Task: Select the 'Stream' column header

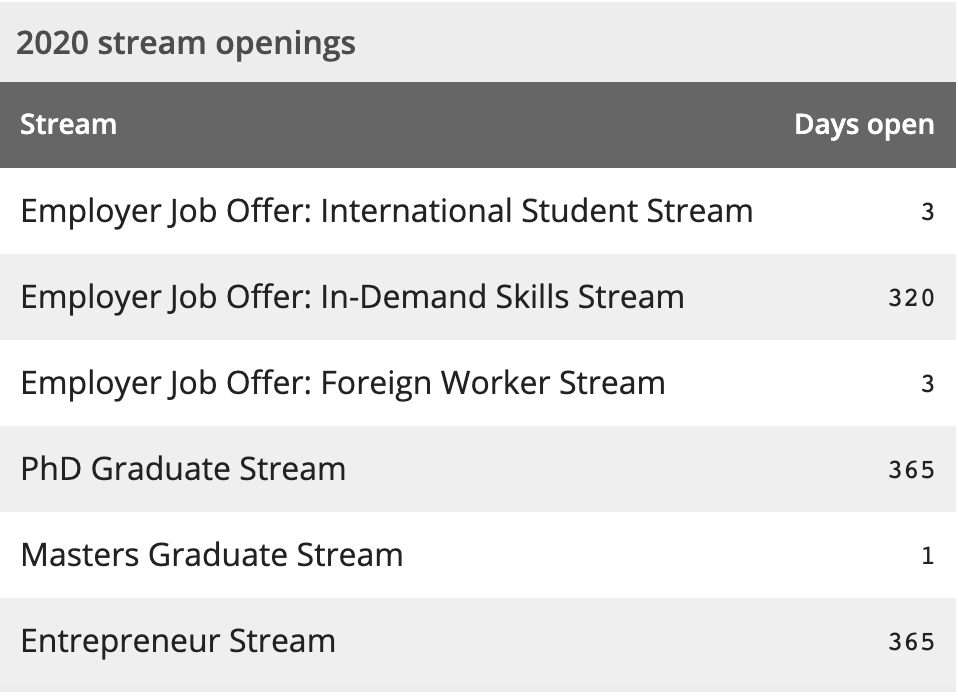Action: 68,124
